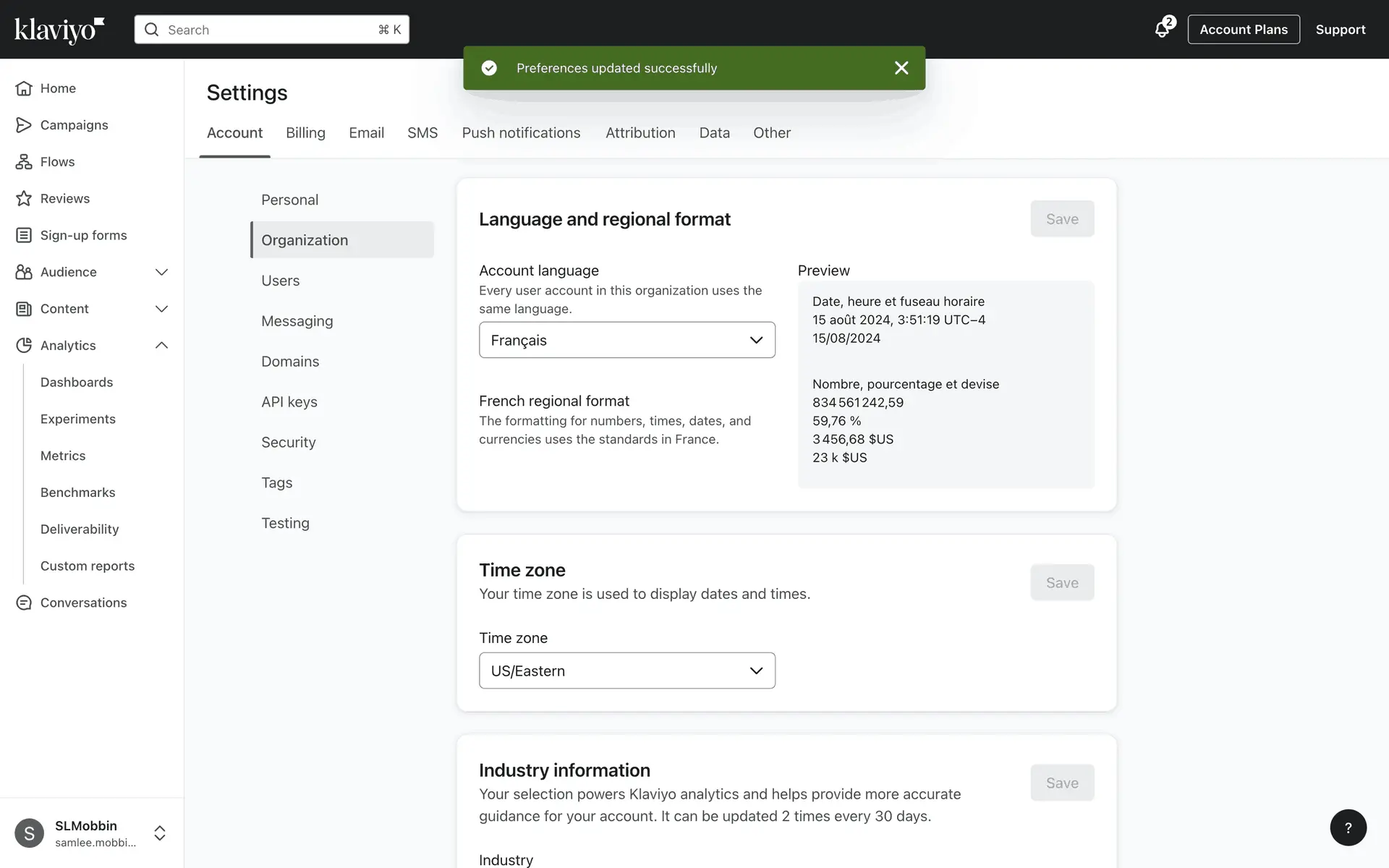Collapse the Analytics sidebar section

click(x=161, y=345)
